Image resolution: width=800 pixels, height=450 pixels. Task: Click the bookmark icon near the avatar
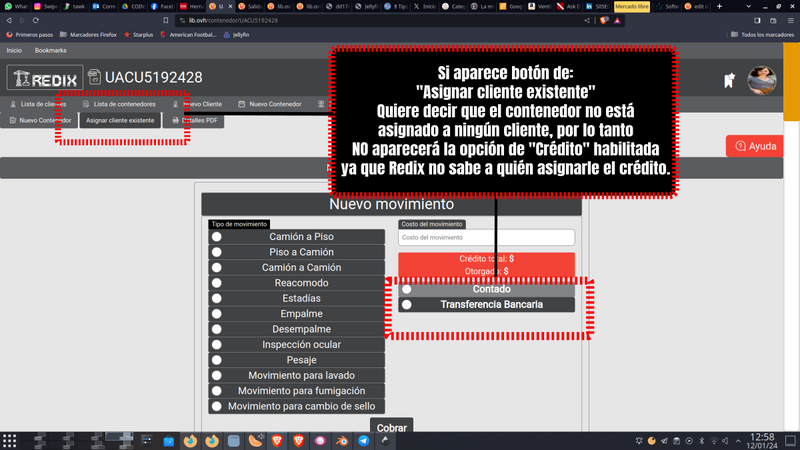tap(730, 81)
